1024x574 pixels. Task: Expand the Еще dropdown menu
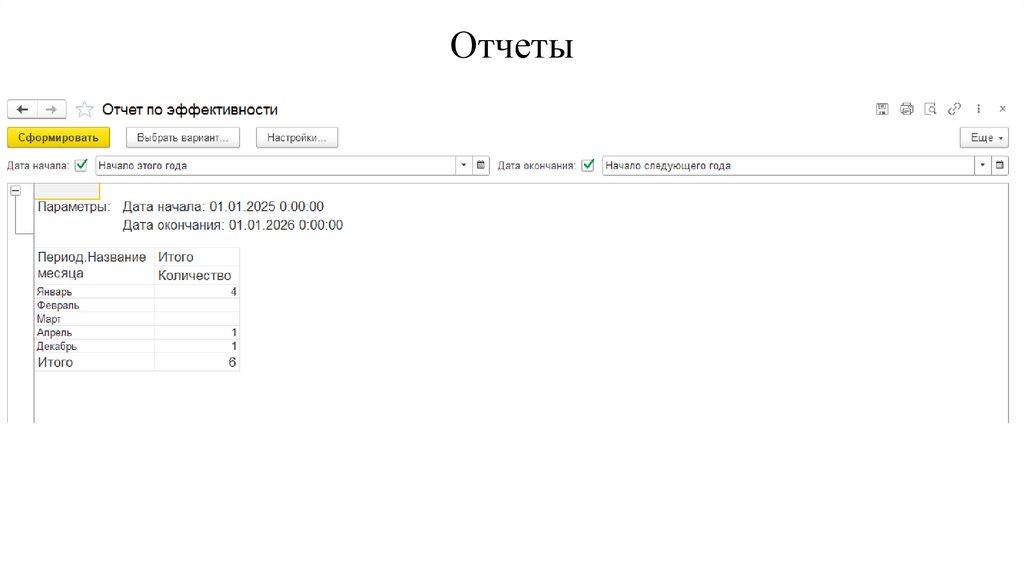pos(984,138)
